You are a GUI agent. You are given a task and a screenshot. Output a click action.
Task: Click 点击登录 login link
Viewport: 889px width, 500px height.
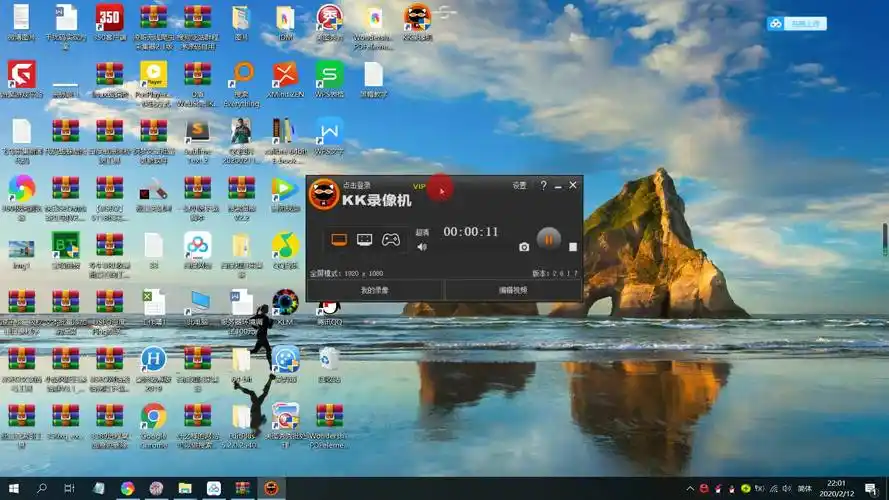click(357, 186)
